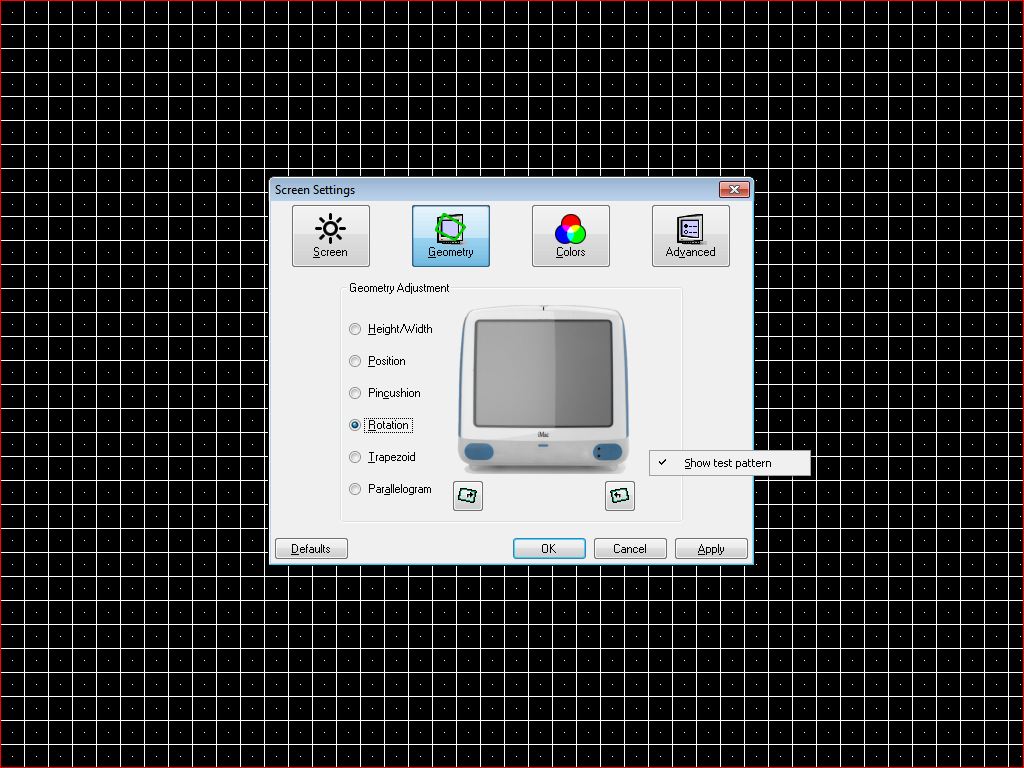Close the Screen Settings dialog
The image size is (1024, 768).
click(x=735, y=189)
